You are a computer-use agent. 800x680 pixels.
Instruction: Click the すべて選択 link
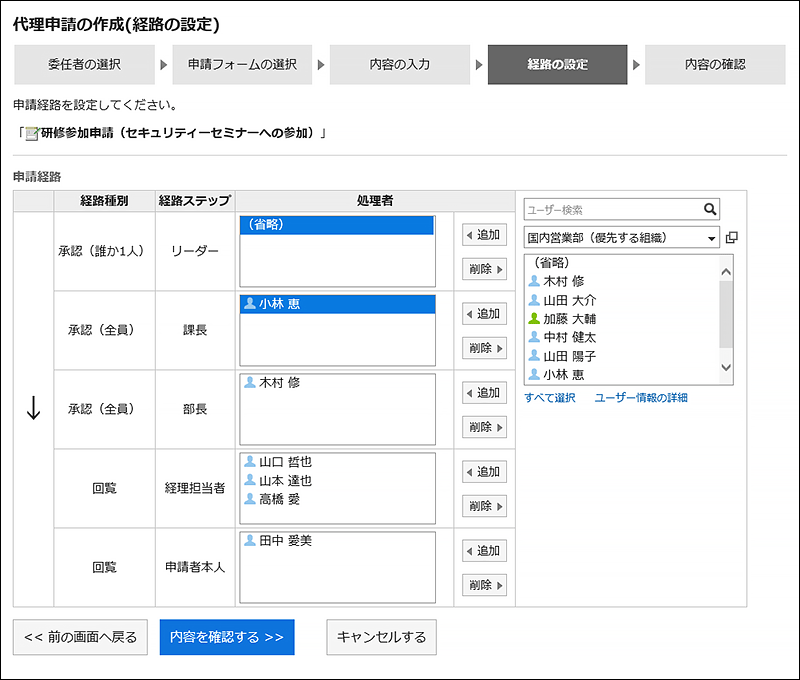point(549,398)
